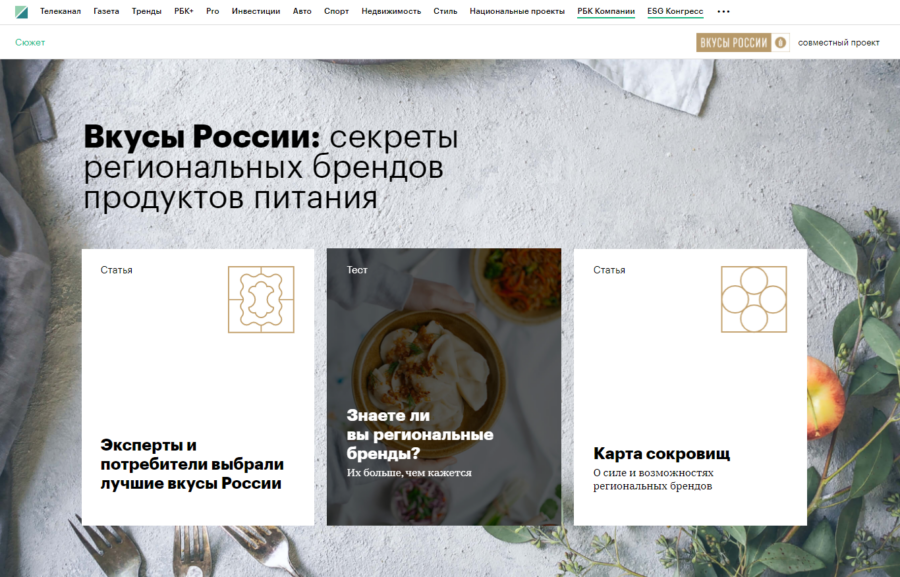Image resolution: width=900 pixels, height=577 pixels.
Task: Click four-circles icon on Карта сокровищ card
Action: click(x=753, y=299)
